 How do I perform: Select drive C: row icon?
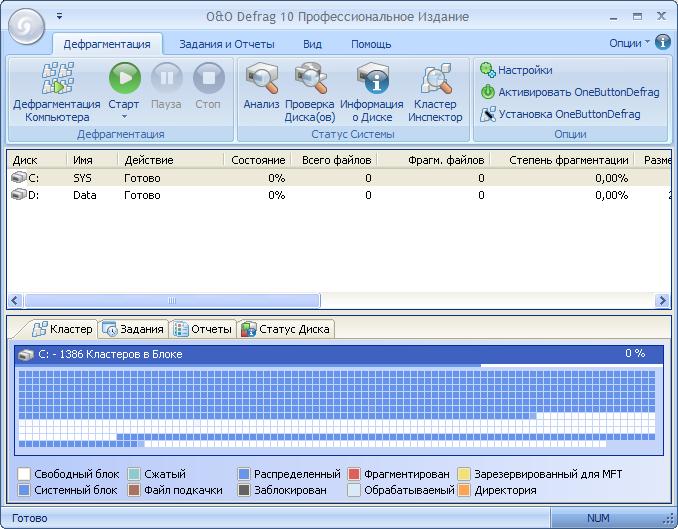click(x=19, y=177)
